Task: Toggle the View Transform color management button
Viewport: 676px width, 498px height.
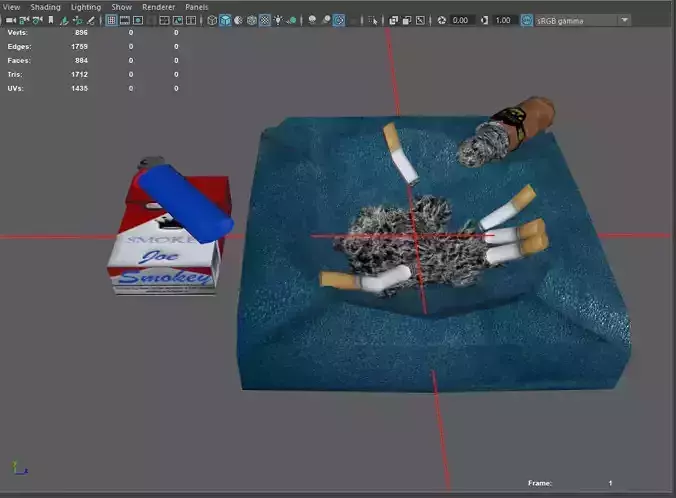Action: pyautogui.click(x=526, y=20)
